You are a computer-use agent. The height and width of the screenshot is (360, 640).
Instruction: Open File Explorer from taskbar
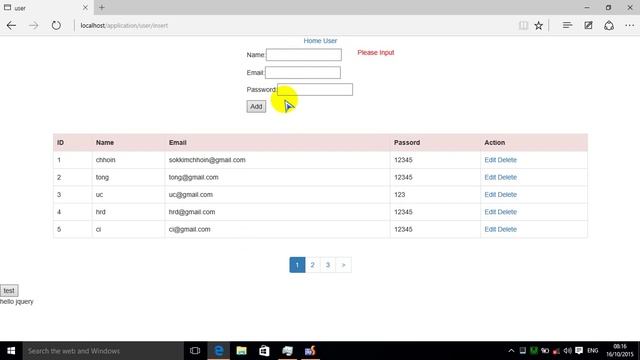point(242,351)
